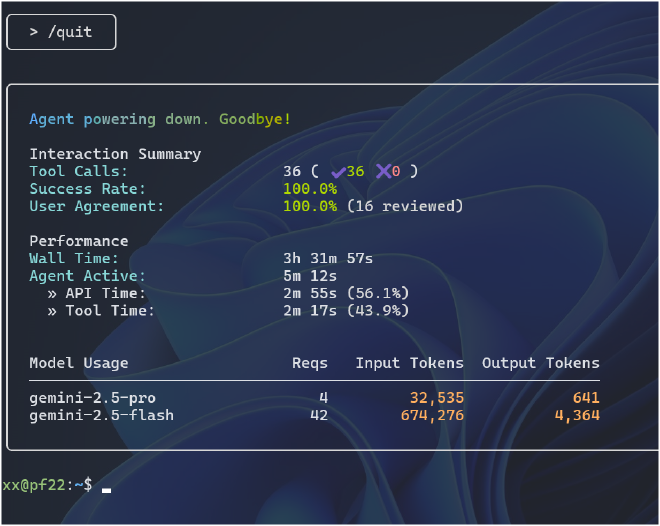Select the Interaction Summary heading
The image size is (660, 526).
(x=115, y=154)
